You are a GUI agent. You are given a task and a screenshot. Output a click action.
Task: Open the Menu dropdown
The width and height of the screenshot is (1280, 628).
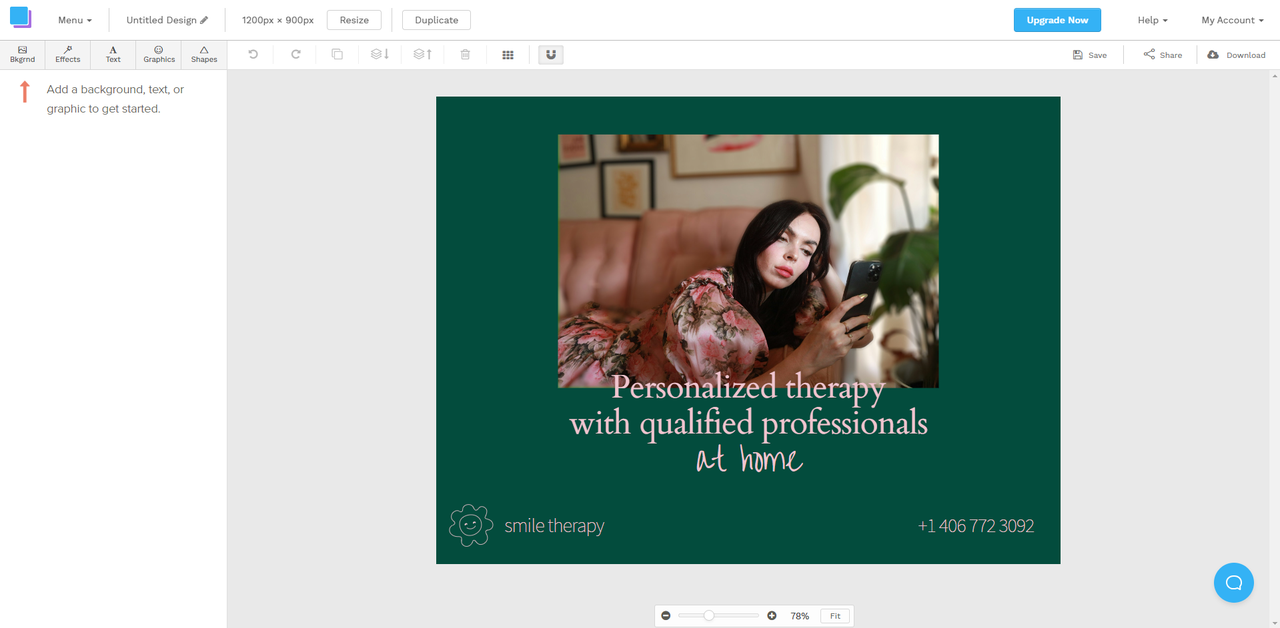coord(75,20)
